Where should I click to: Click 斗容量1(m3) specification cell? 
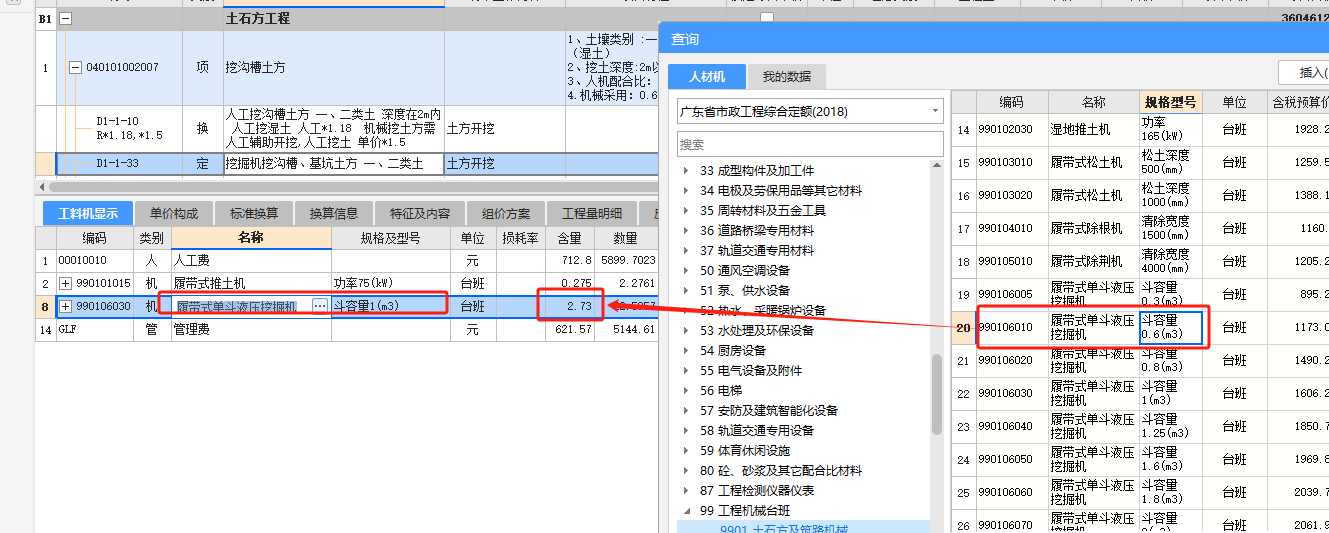click(392, 306)
